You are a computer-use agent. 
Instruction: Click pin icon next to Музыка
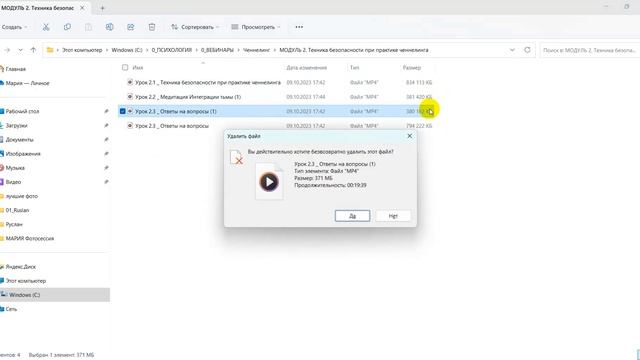coord(106,168)
